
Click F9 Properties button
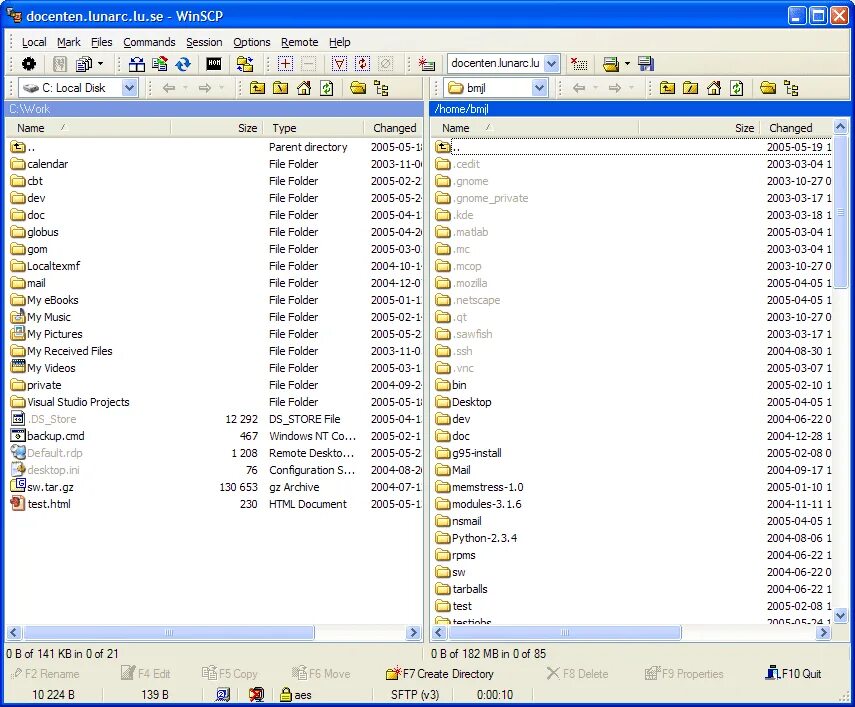point(684,674)
